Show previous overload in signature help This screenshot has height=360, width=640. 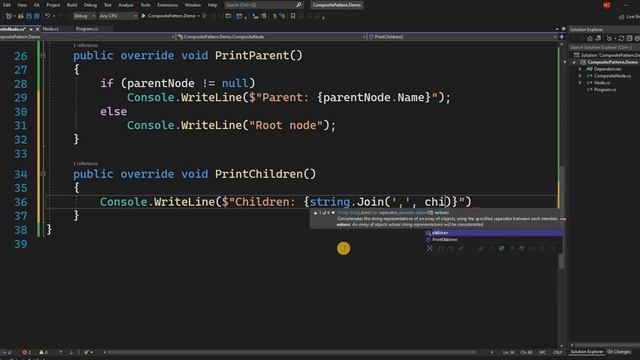pyautogui.click(x=315, y=213)
